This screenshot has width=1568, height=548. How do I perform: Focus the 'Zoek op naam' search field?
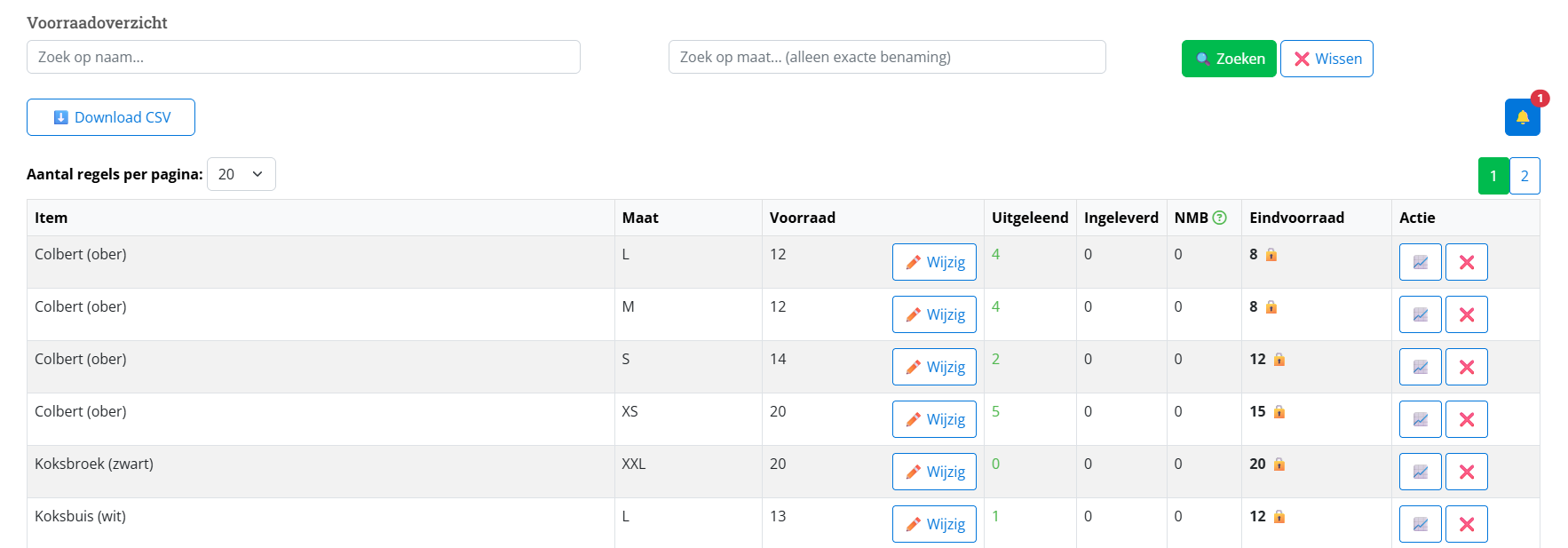tap(303, 57)
